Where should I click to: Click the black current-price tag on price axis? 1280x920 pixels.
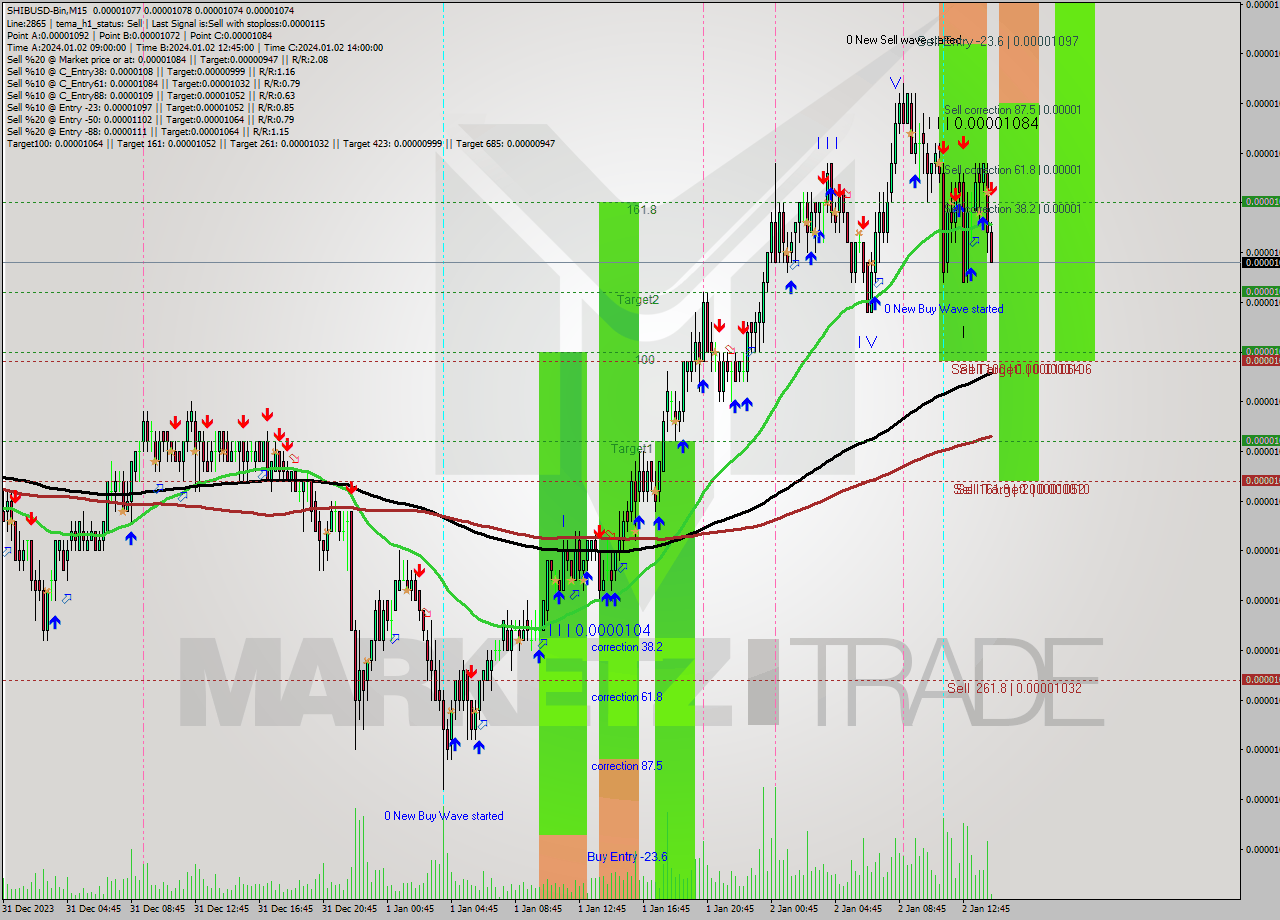(x=1260, y=262)
